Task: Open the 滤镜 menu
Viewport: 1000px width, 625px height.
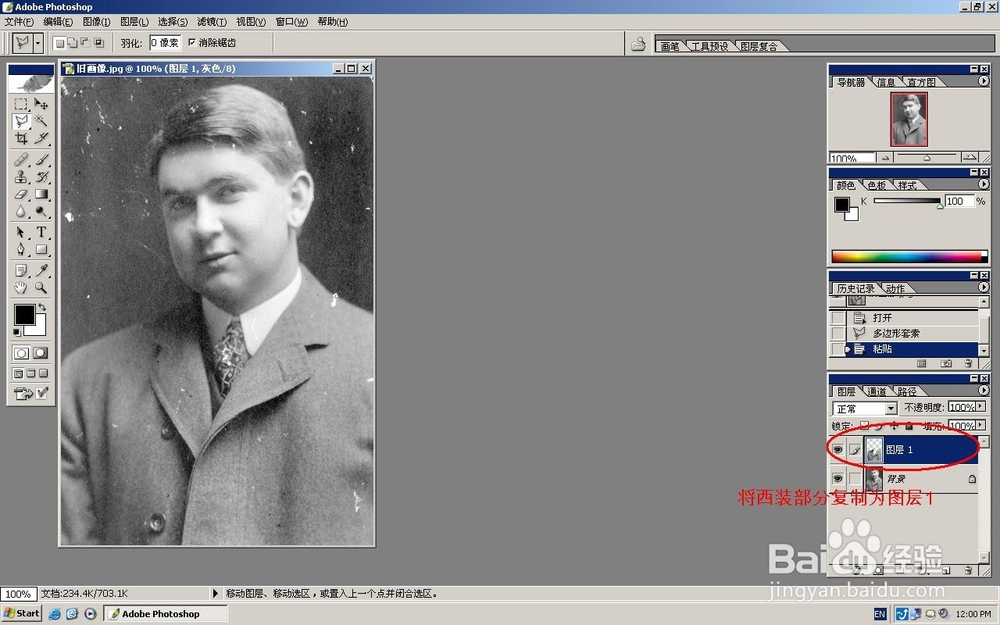Action: tap(212, 22)
